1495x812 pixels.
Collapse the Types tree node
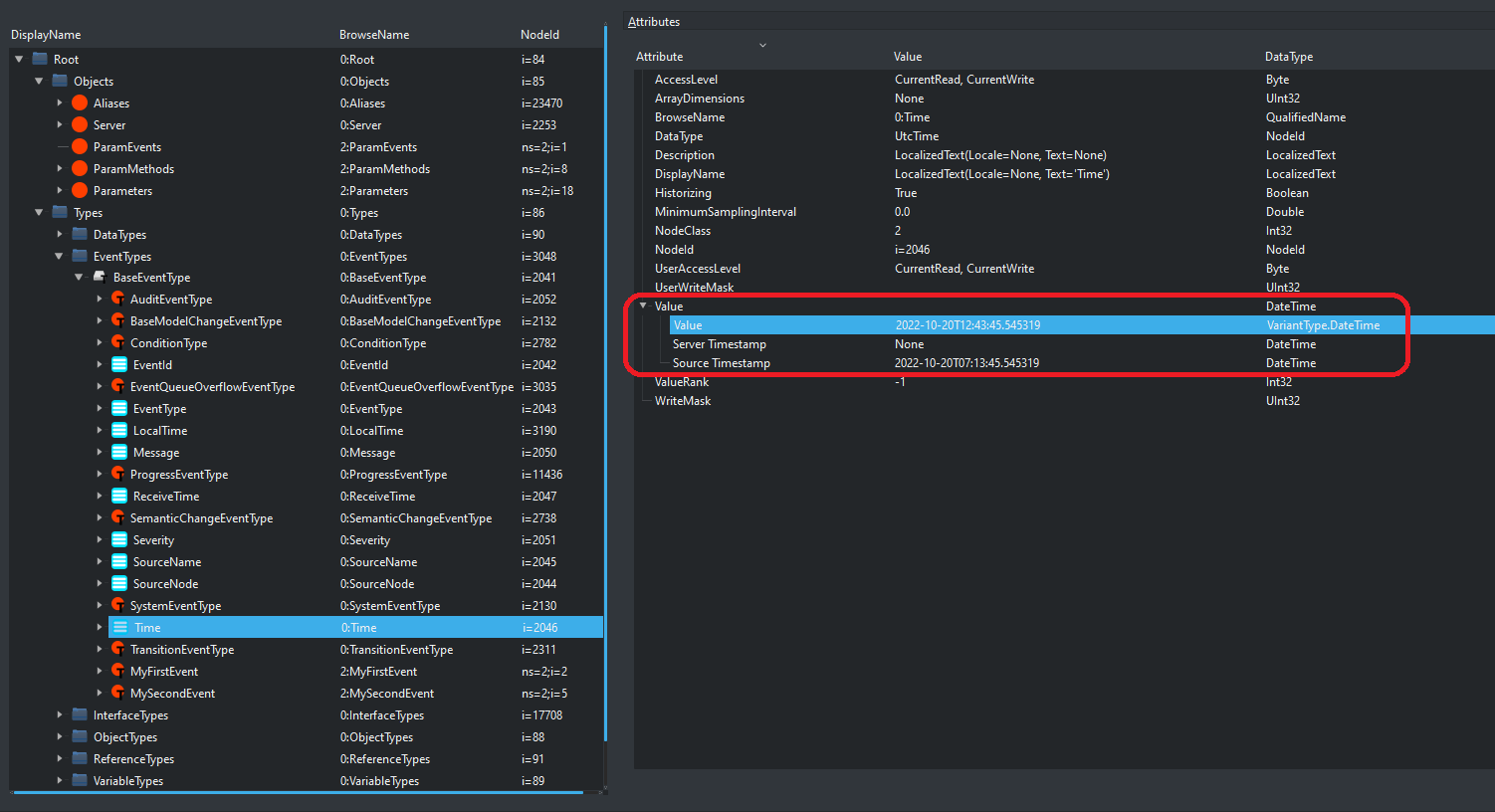pyautogui.click(x=39, y=213)
